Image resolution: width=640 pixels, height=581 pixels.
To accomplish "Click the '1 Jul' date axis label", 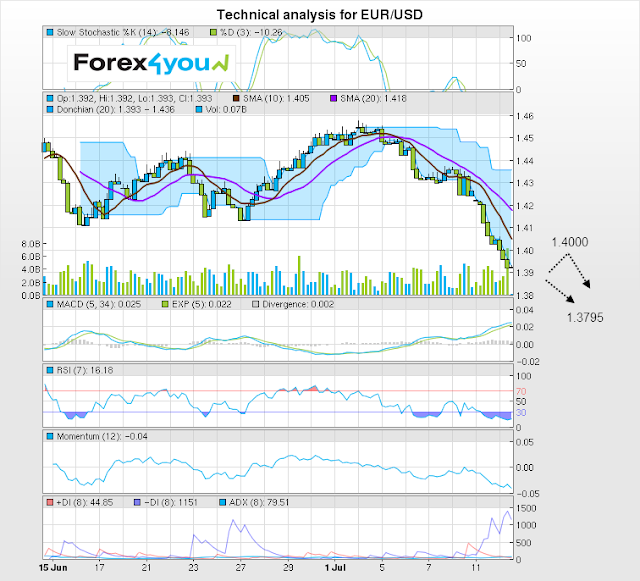I will [x=335, y=568].
